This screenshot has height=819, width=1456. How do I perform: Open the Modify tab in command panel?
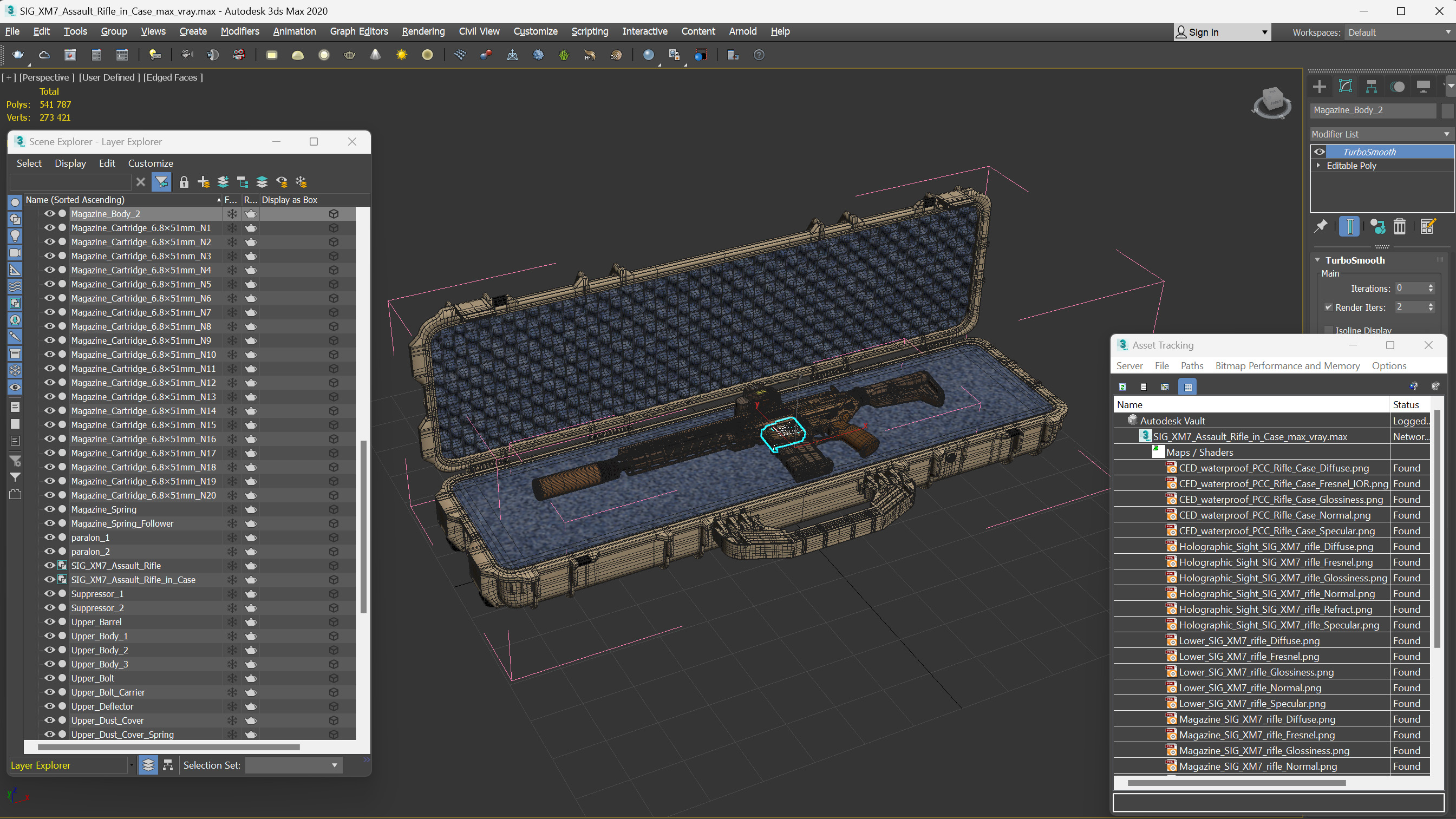(x=1345, y=87)
